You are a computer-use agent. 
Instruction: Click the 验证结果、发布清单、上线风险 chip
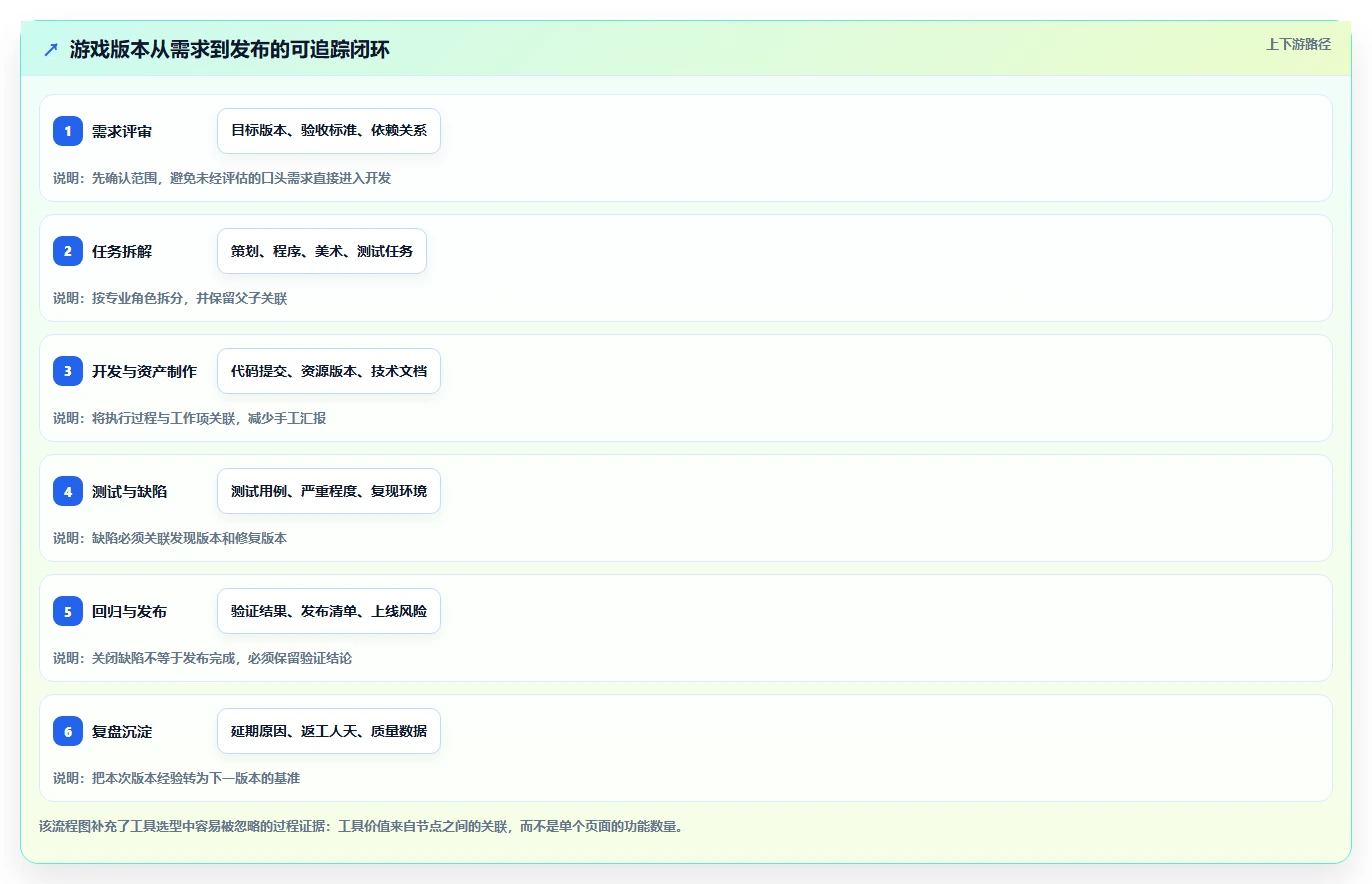(x=329, y=611)
